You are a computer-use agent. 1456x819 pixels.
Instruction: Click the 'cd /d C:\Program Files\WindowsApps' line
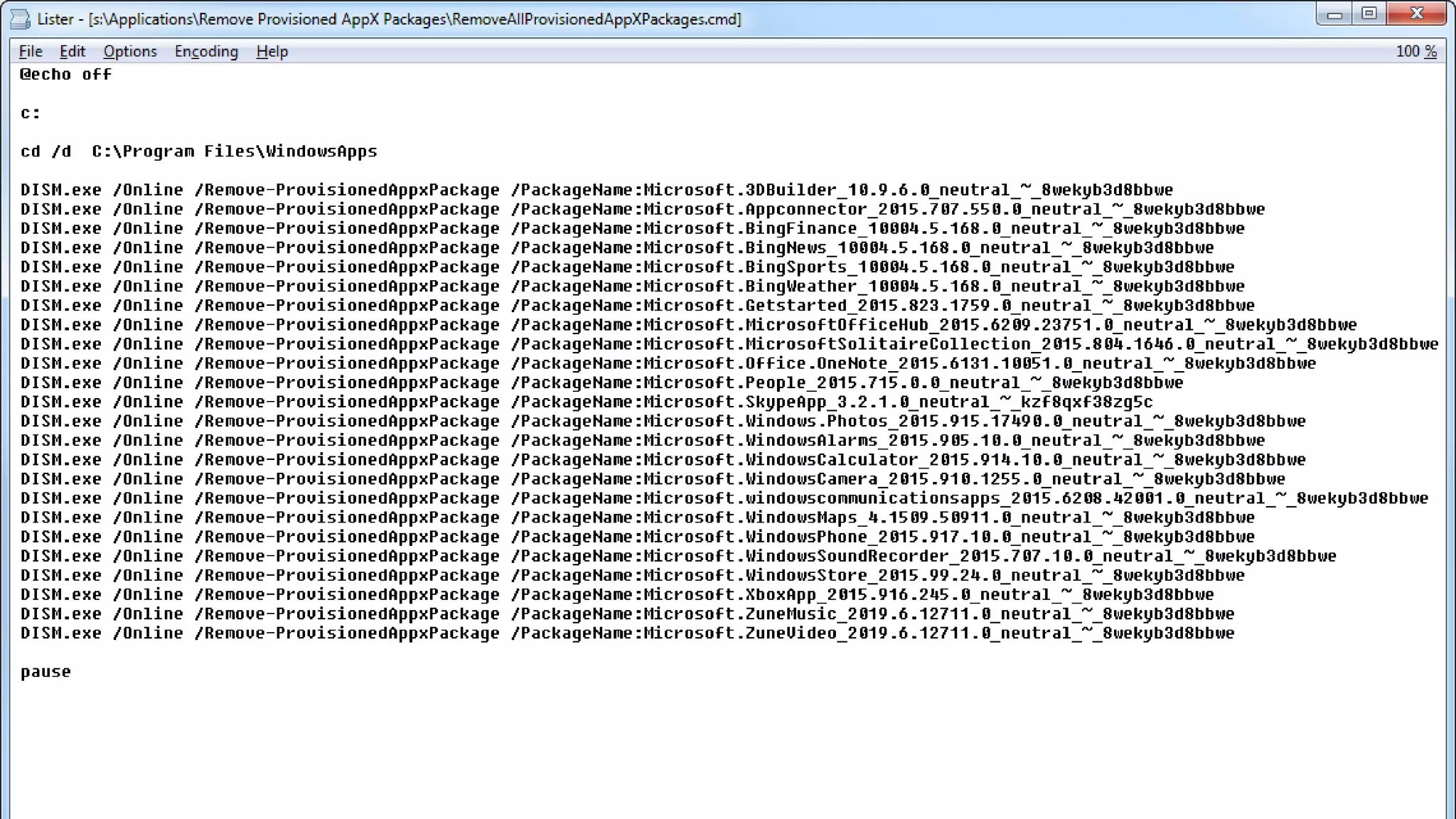199,151
